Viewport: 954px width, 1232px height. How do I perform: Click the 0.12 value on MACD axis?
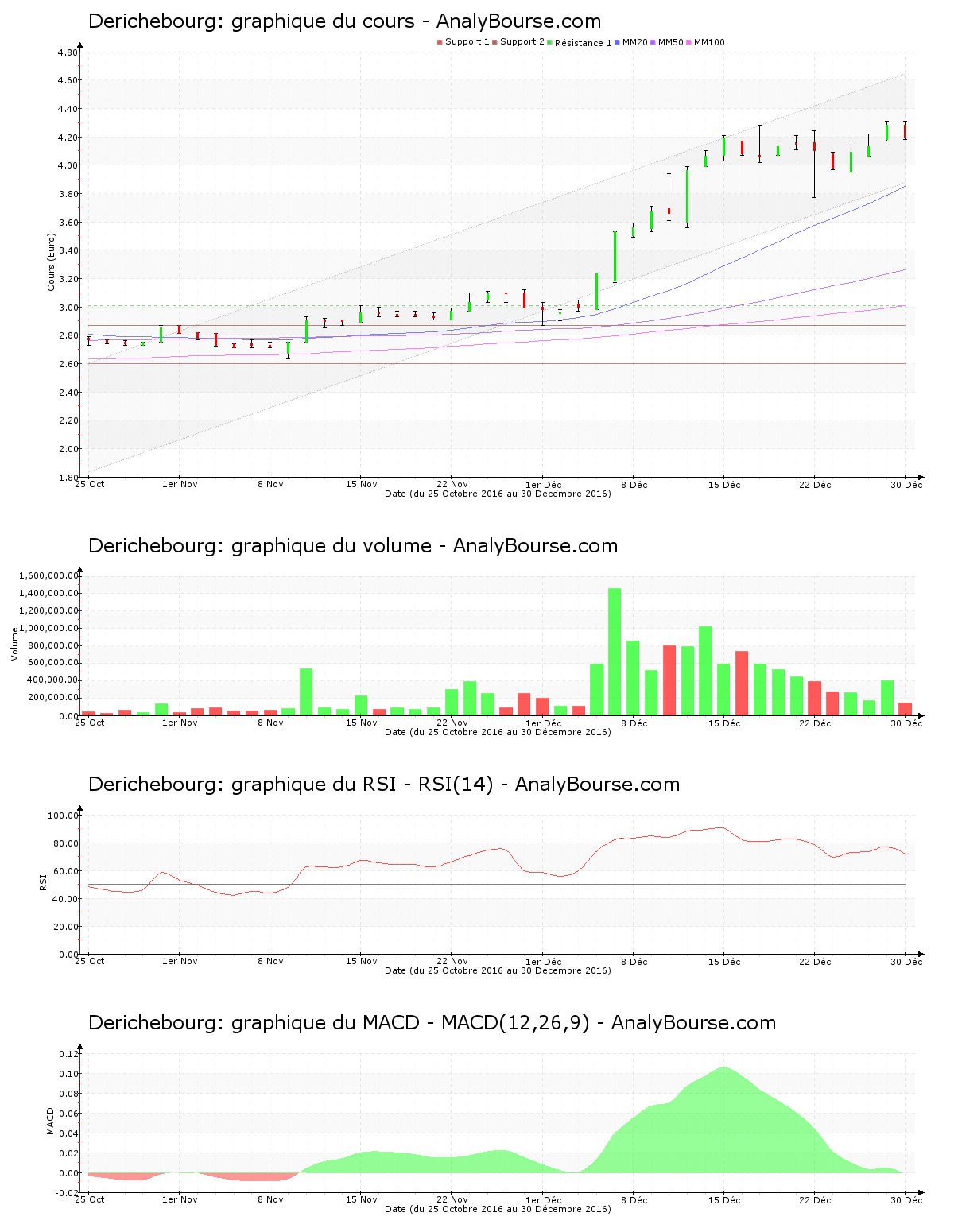click(69, 1054)
